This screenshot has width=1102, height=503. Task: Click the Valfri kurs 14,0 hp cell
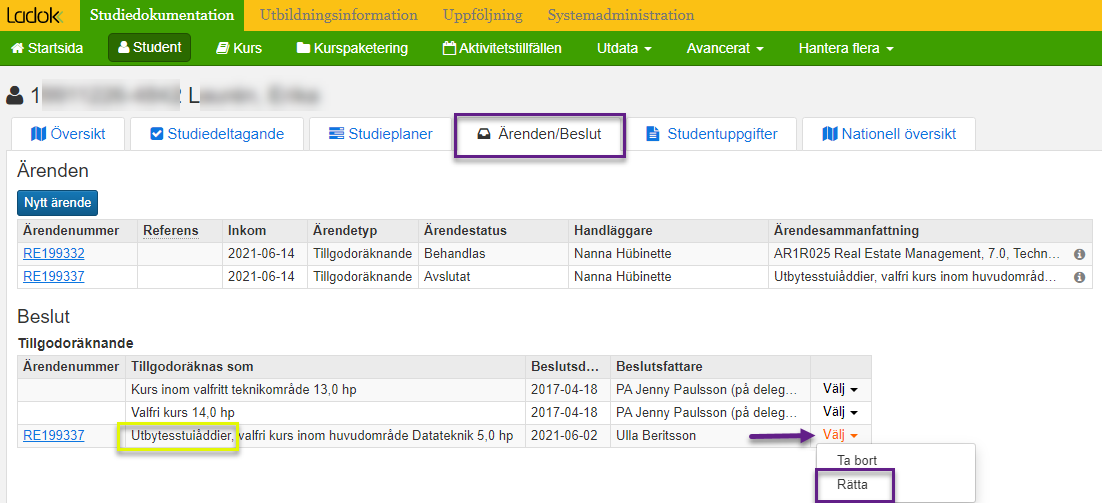(x=325, y=412)
